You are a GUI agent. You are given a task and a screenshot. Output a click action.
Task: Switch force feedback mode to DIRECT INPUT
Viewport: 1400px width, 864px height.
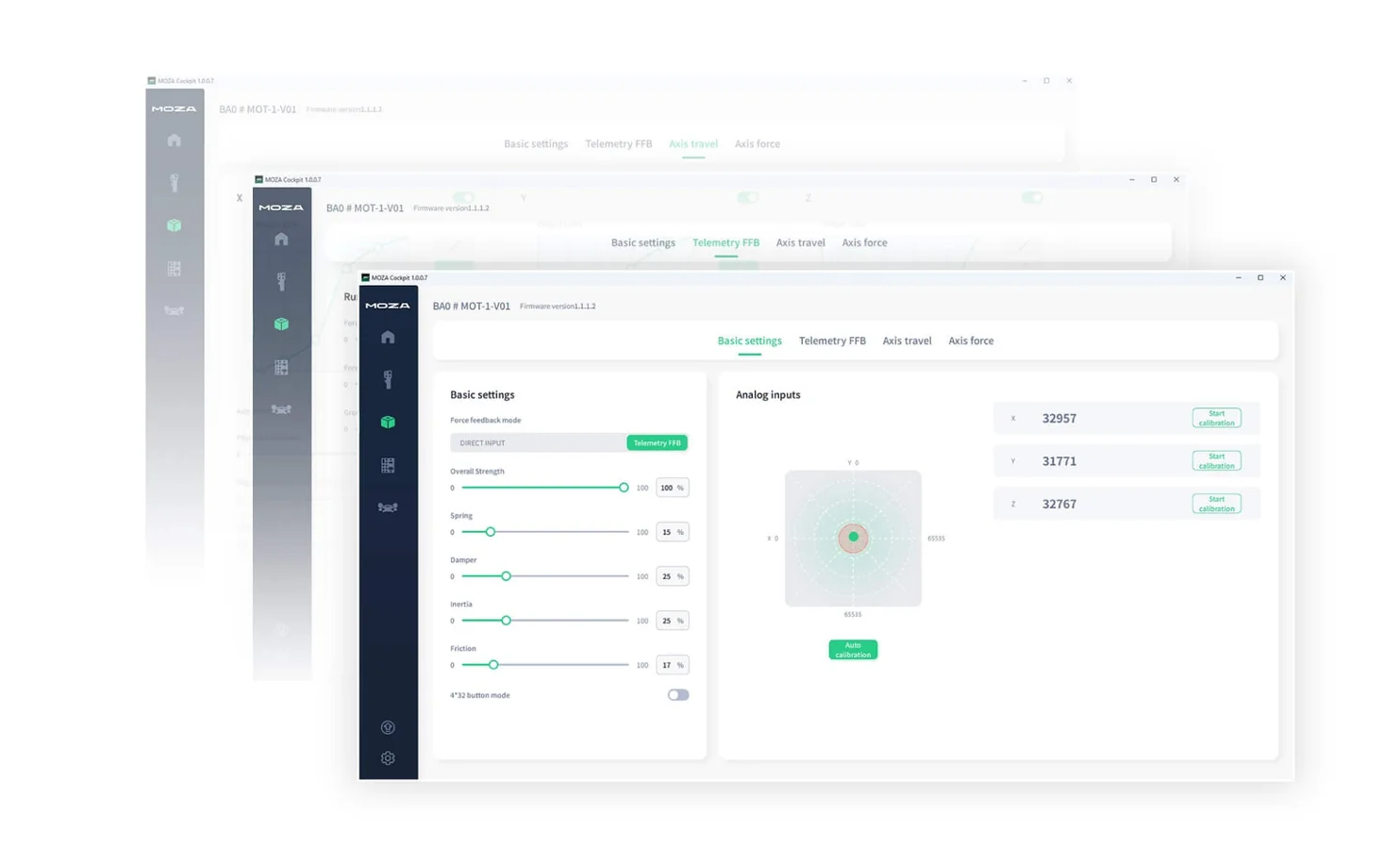[x=537, y=443]
